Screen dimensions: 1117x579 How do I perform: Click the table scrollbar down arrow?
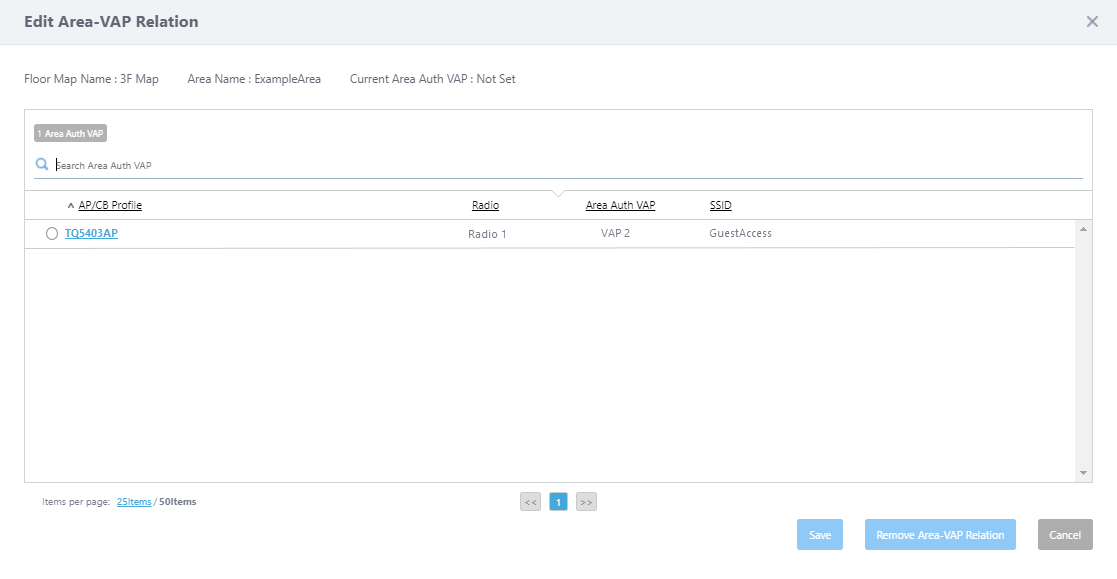click(x=1083, y=472)
